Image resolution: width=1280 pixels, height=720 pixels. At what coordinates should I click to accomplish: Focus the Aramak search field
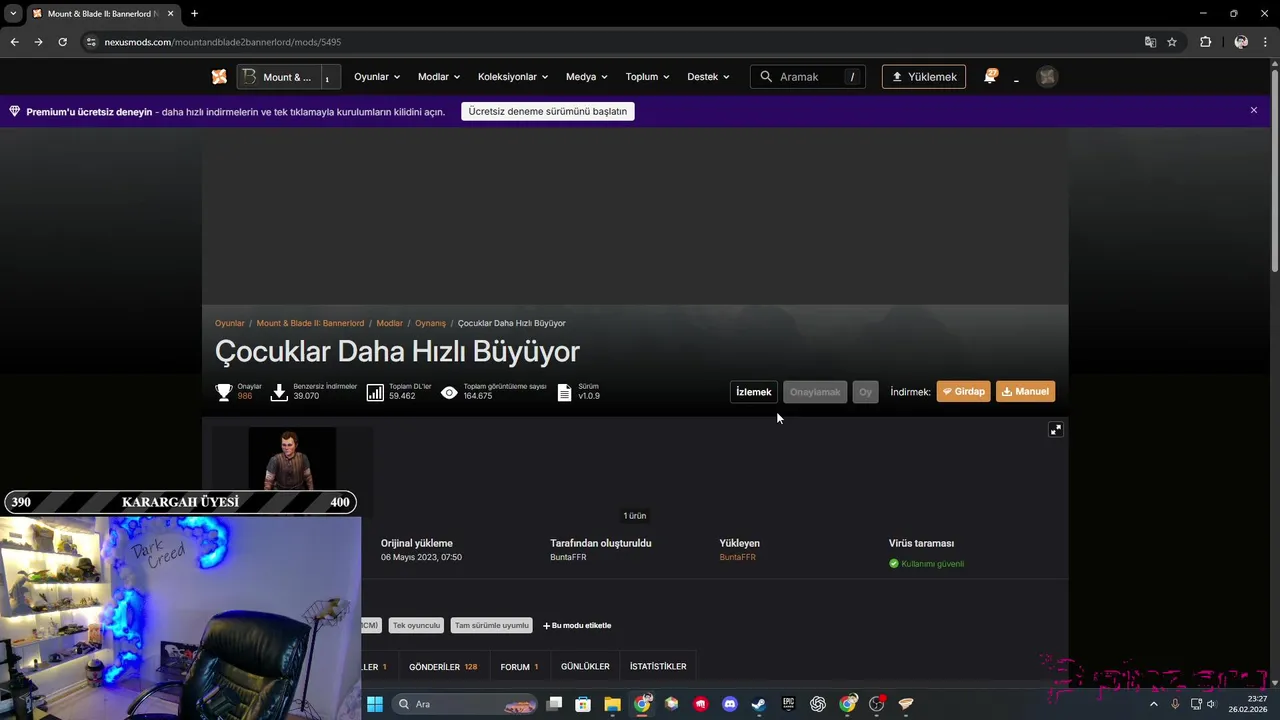(808, 77)
